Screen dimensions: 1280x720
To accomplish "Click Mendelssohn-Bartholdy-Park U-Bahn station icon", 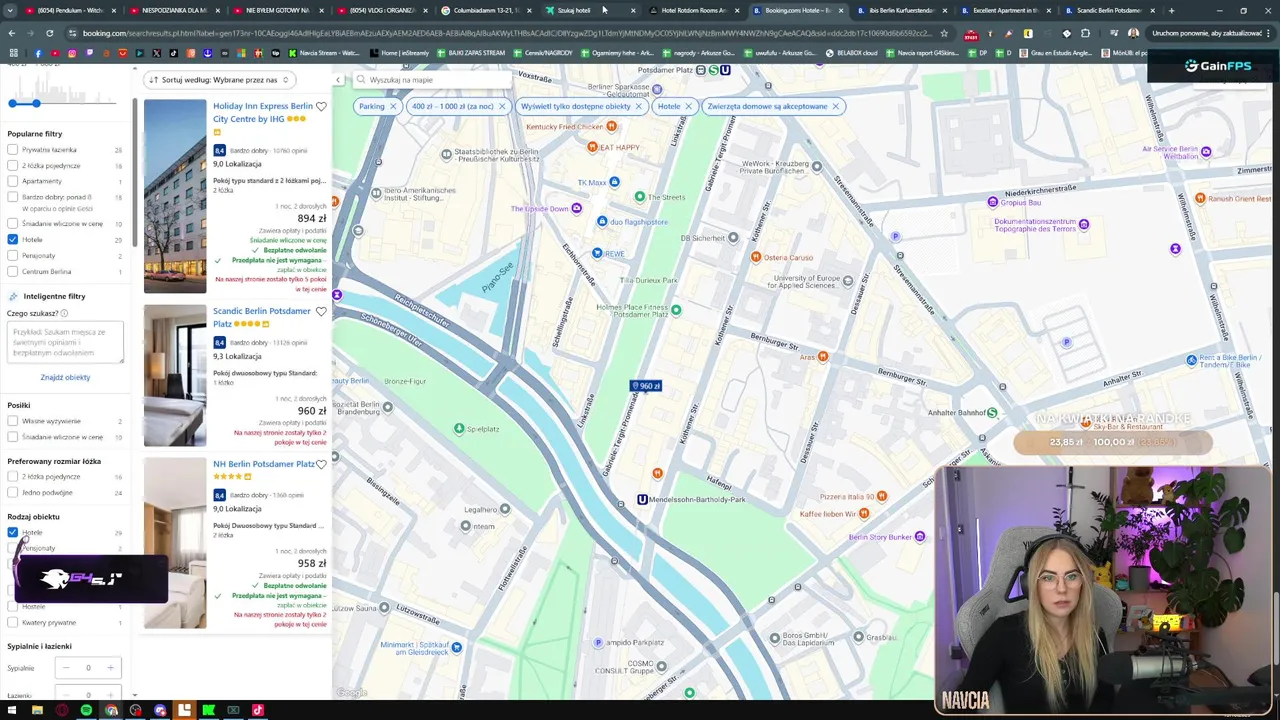I will pos(642,499).
